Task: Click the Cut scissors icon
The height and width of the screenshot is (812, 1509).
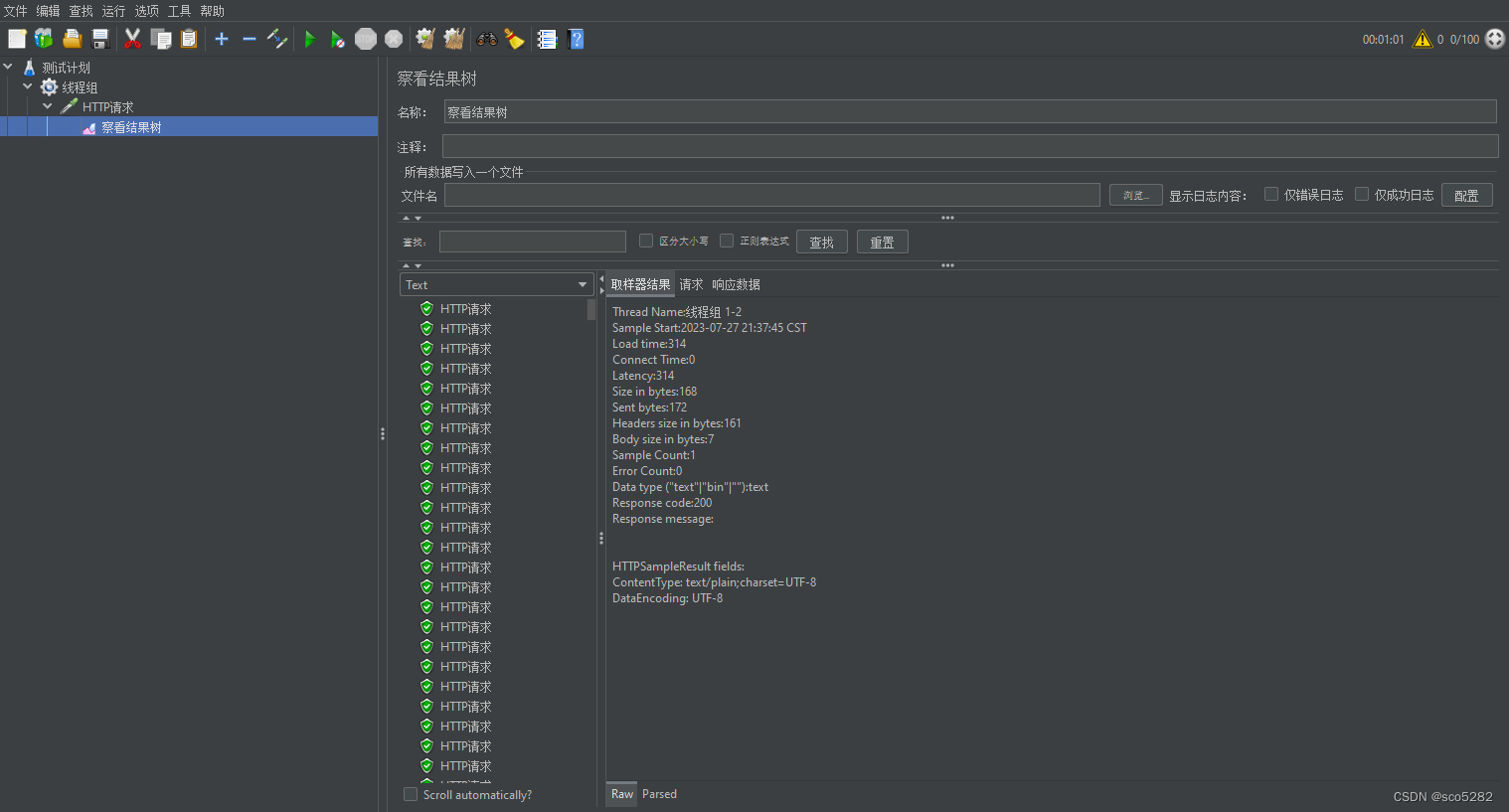Action: (132, 39)
